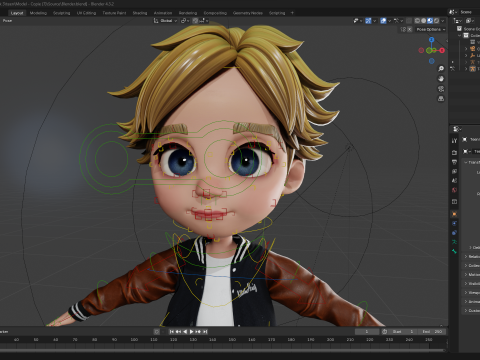This screenshot has width=480, height=360.
Task: Select wireframe viewport shading
Action: 417,21
